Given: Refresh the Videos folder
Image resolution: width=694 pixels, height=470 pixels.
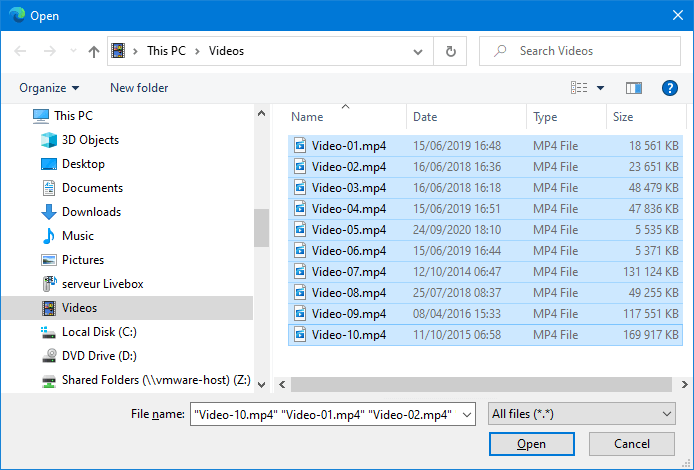Looking at the screenshot, I should coord(451,51).
